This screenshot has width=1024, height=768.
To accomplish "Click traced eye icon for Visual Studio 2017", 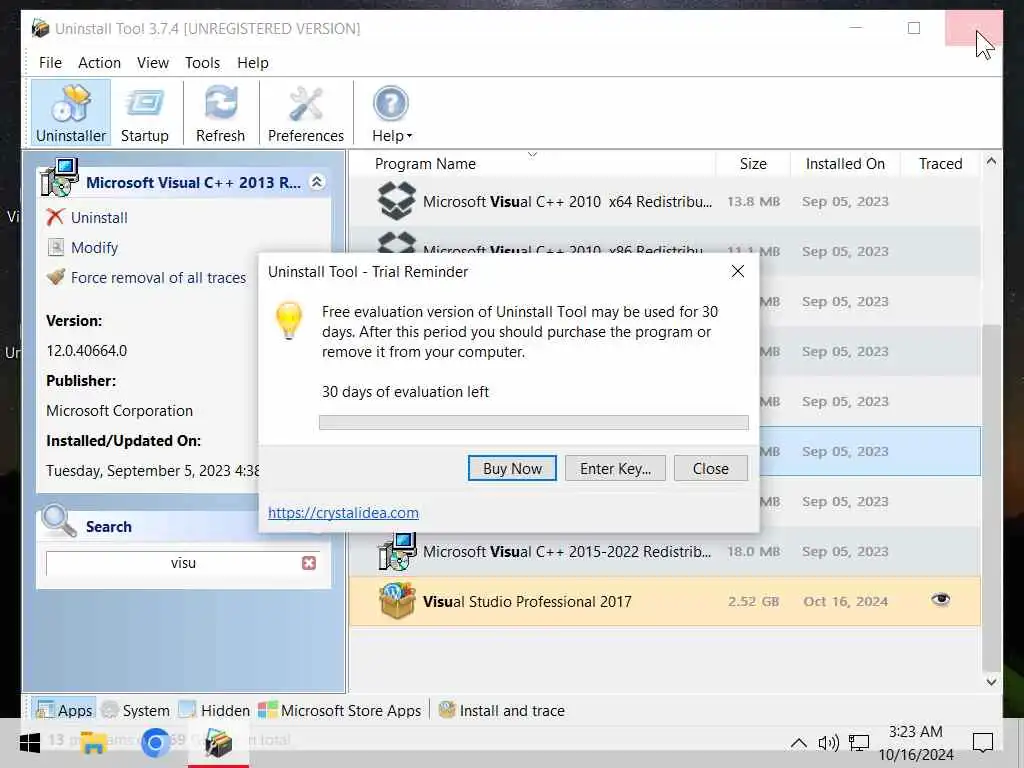I will (940, 600).
